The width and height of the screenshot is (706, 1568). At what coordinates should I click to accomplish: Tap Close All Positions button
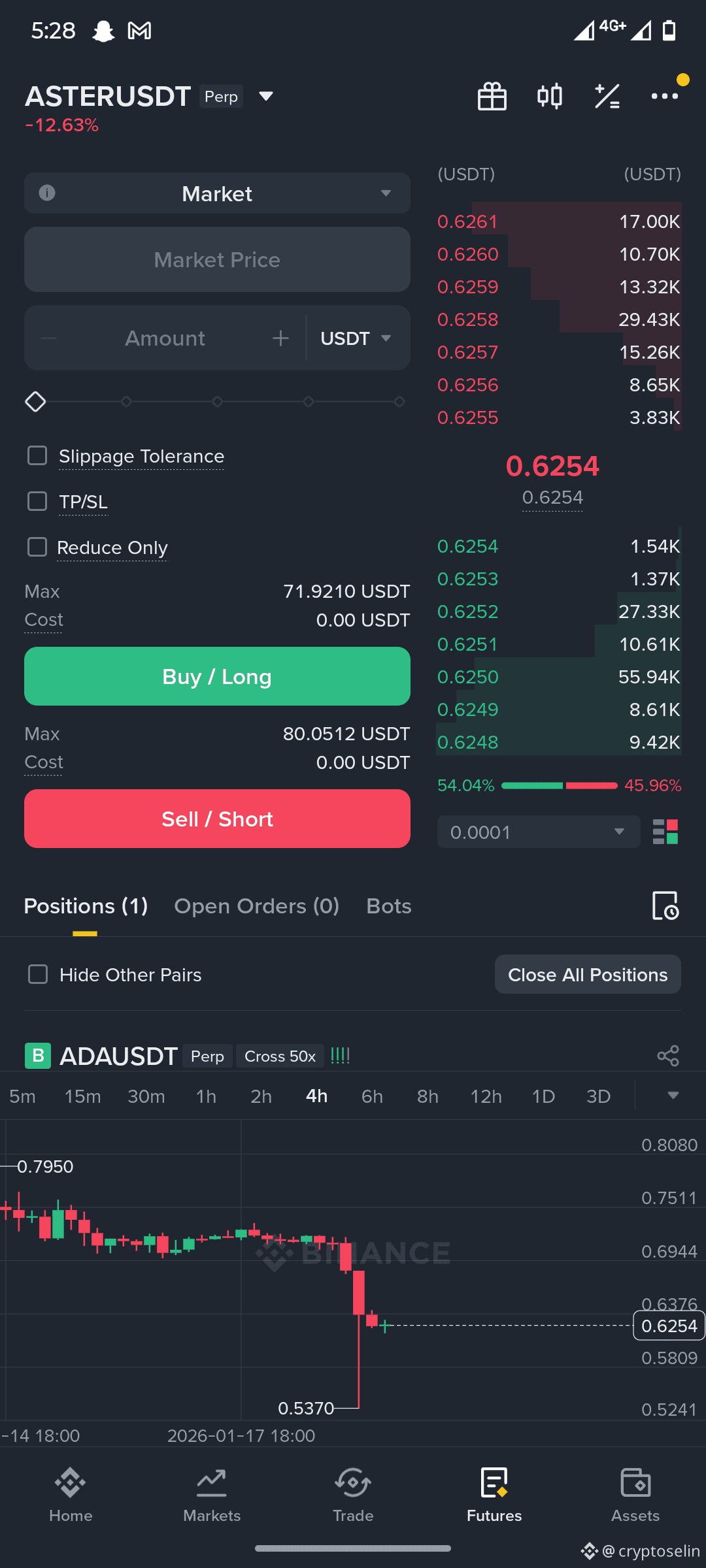pos(588,974)
